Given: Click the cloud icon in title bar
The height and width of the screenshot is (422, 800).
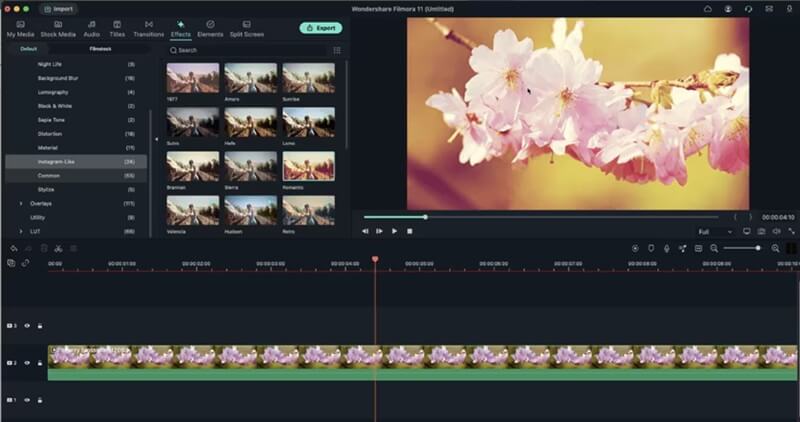Looking at the screenshot, I should (708, 9).
